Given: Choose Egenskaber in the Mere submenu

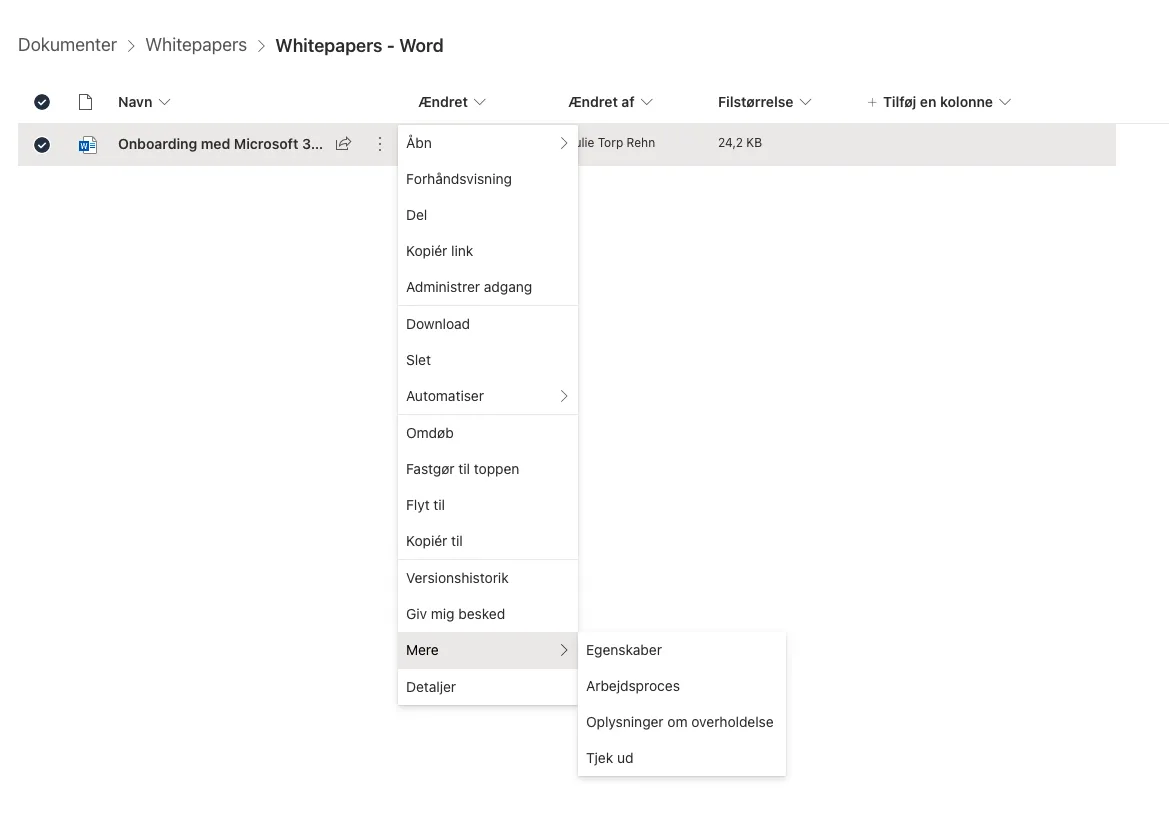Looking at the screenshot, I should click(681, 650).
